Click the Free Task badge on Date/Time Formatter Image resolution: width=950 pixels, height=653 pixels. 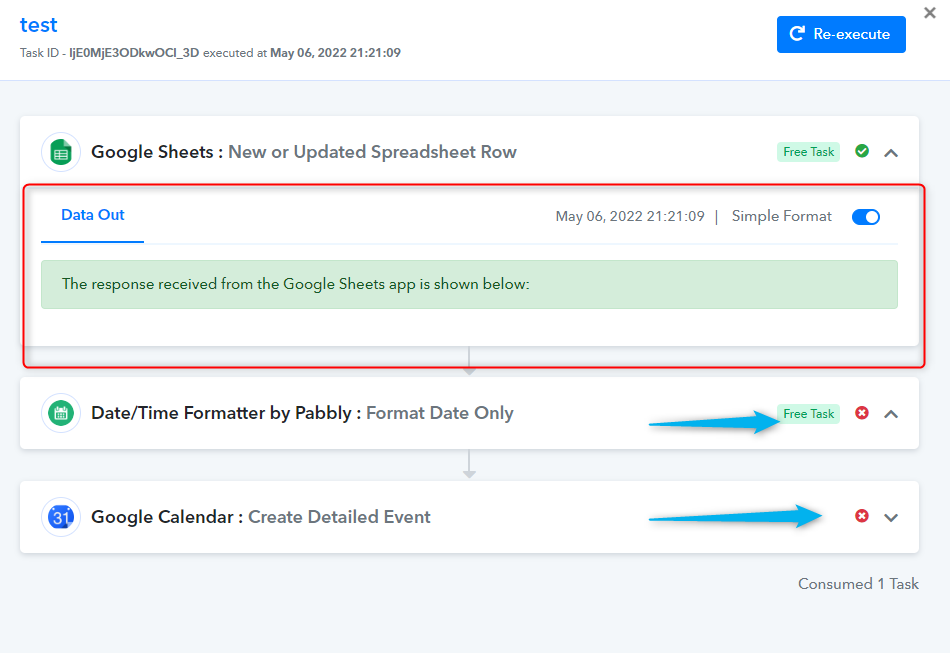[808, 414]
